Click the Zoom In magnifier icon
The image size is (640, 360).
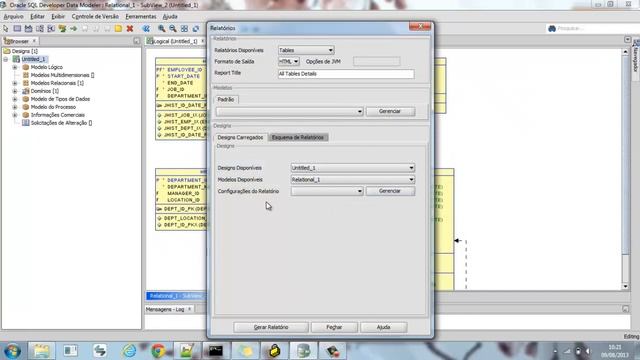click(162, 29)
